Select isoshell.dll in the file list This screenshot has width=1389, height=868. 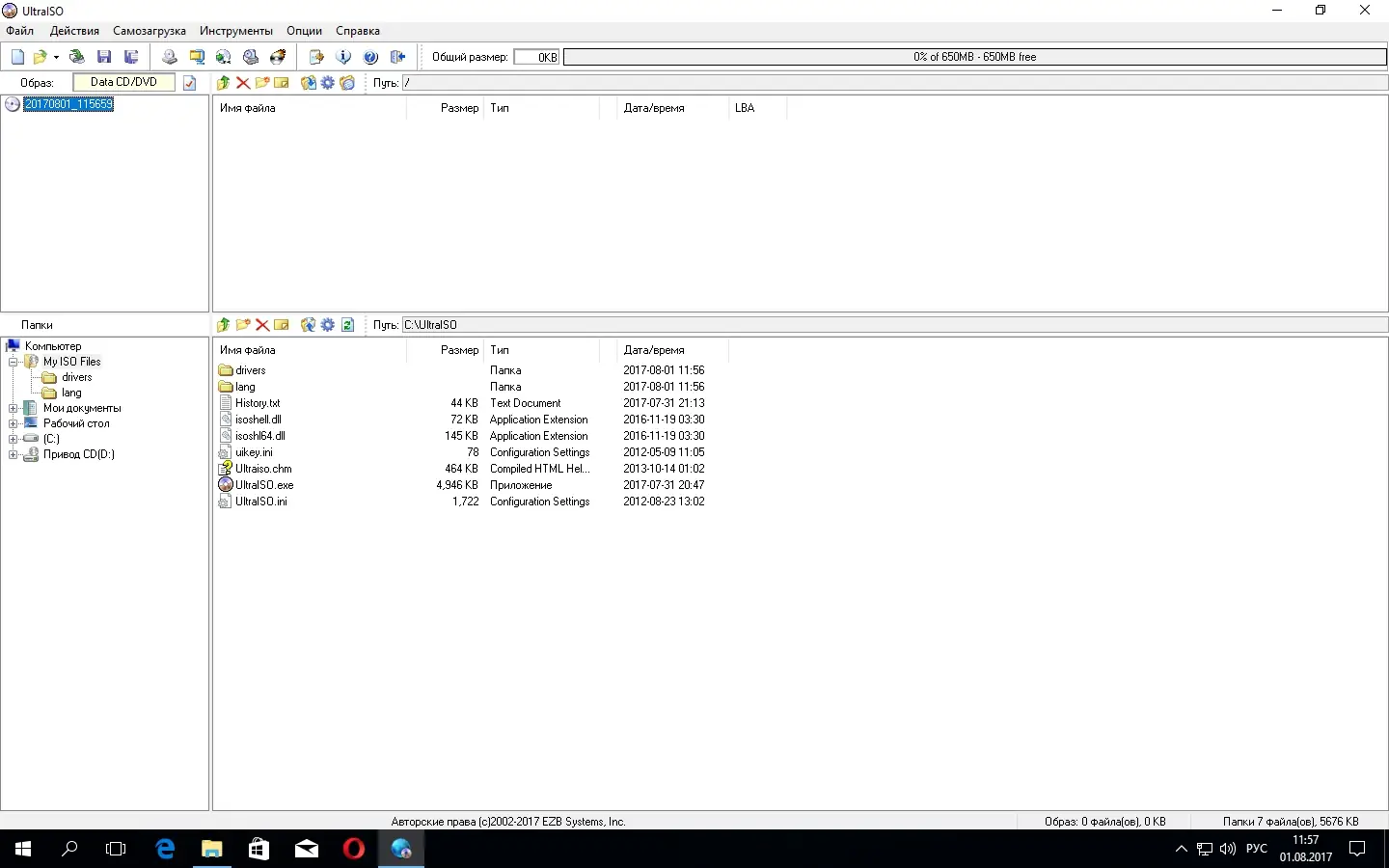coord(259,420)
